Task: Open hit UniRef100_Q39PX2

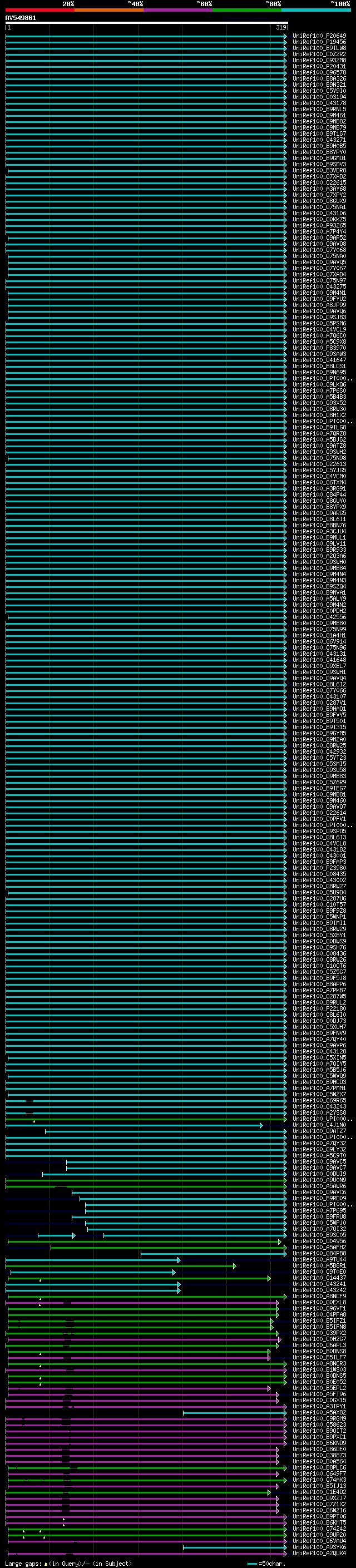Action: tap(319, 1332)
